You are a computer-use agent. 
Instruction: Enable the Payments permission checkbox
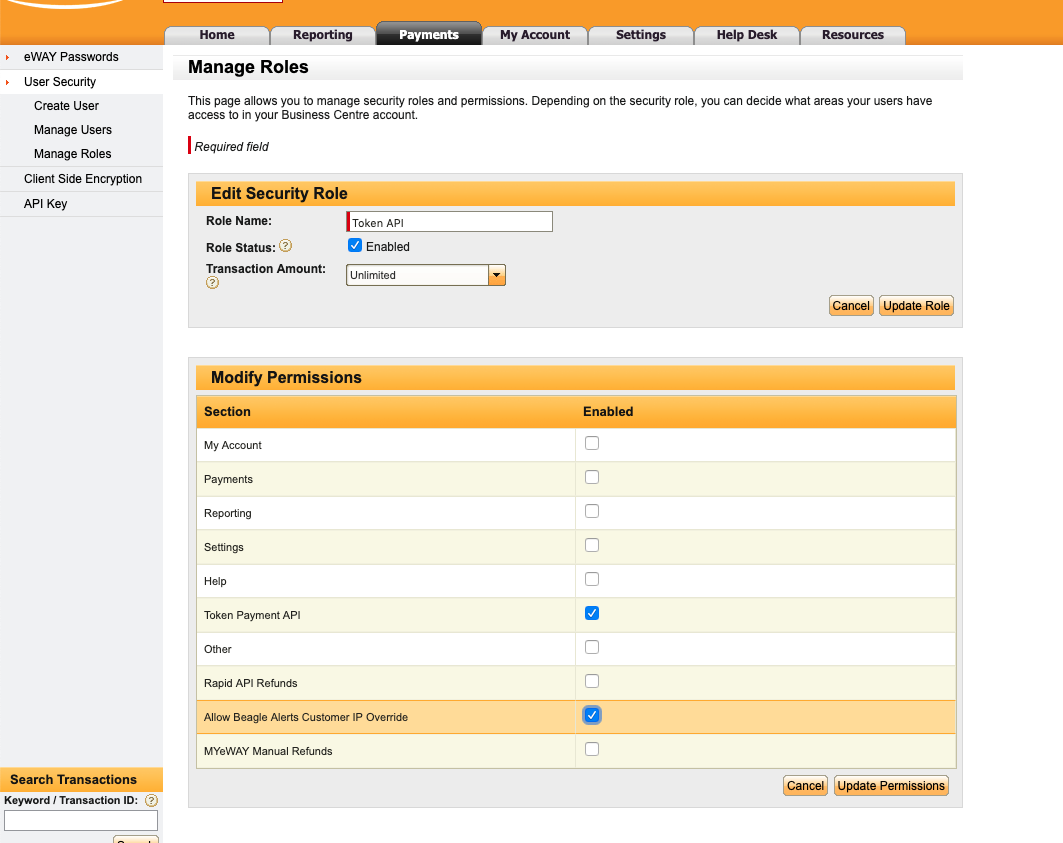[x=592, y=477]
